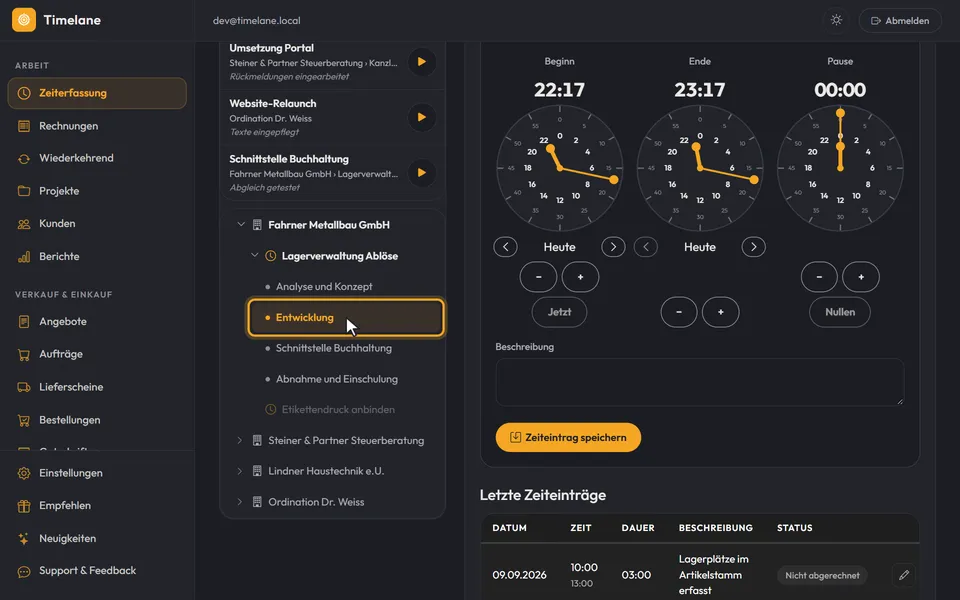Open Zeiterfassung in the sidebar
Viewport: 960px width, 600px height.
coord(97,93)
